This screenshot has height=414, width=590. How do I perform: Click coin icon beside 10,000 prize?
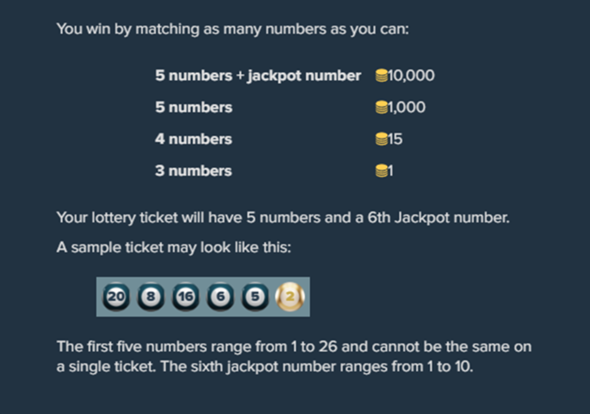(381, 76)
